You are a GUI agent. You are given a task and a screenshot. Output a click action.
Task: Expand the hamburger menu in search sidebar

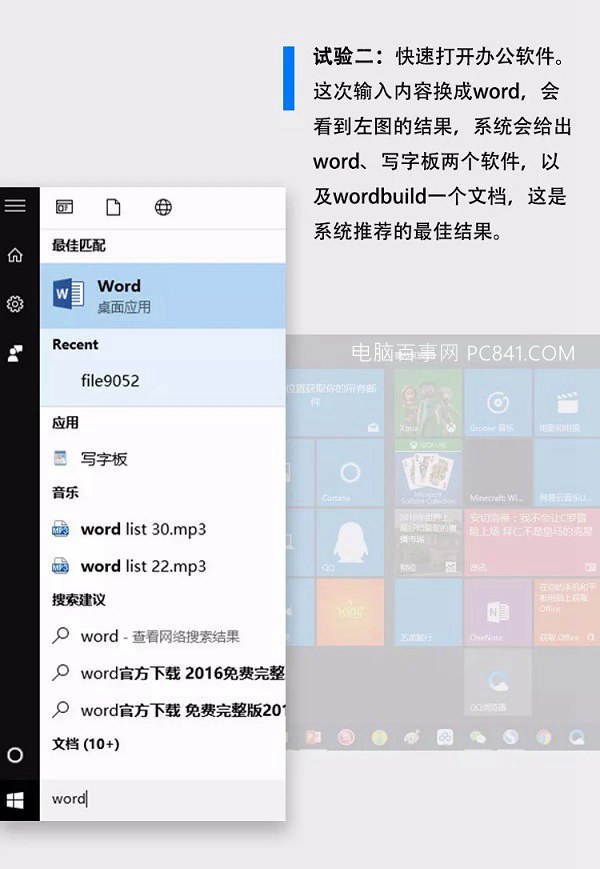point(15,206)
